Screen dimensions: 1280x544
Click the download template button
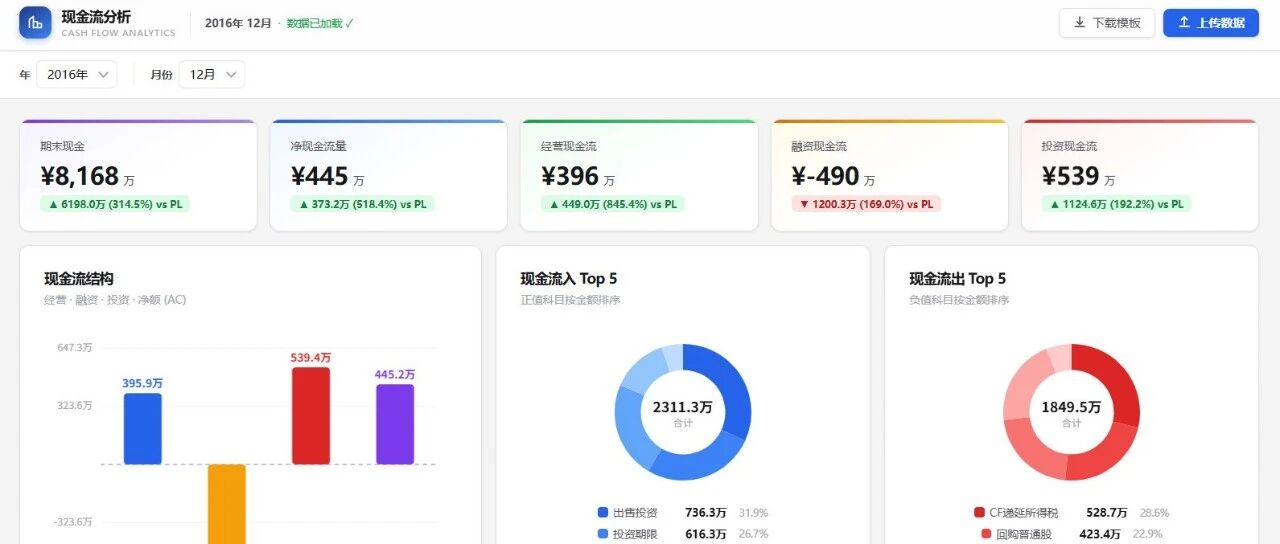coord(1107,23)
